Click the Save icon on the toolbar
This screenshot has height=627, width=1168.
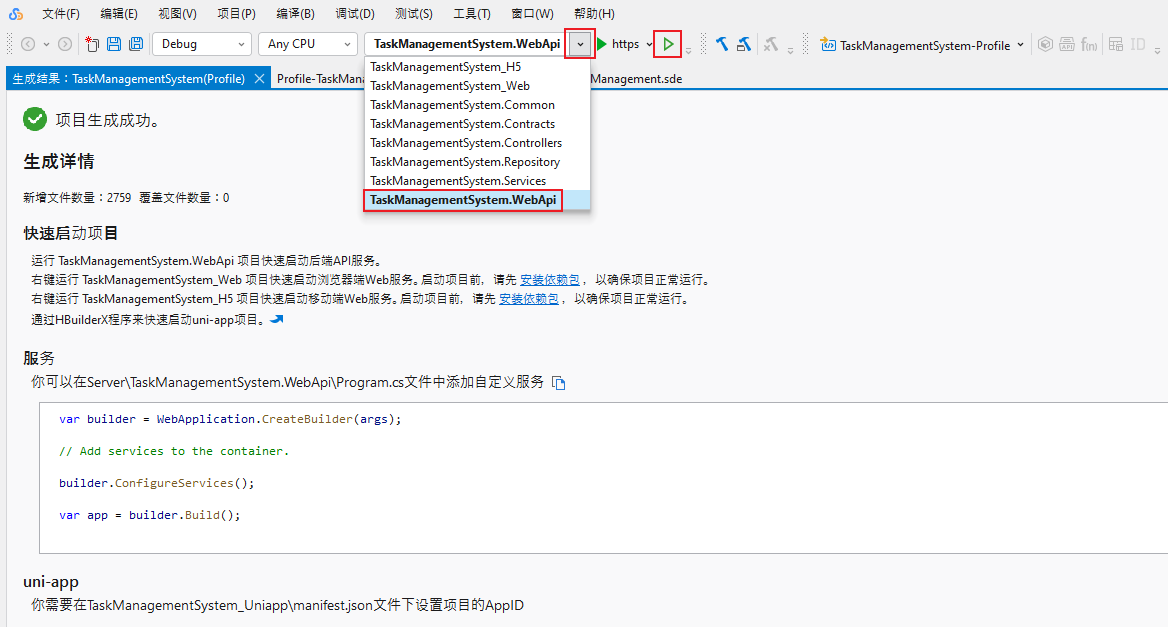tap(113, 44)
